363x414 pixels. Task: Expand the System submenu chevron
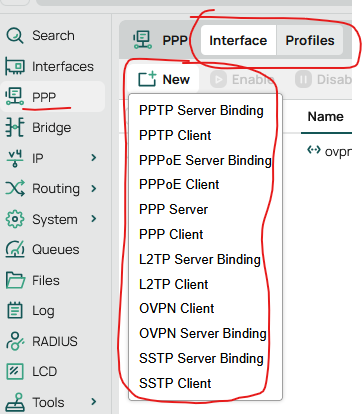pyautogui.click(x=94, y=219)
